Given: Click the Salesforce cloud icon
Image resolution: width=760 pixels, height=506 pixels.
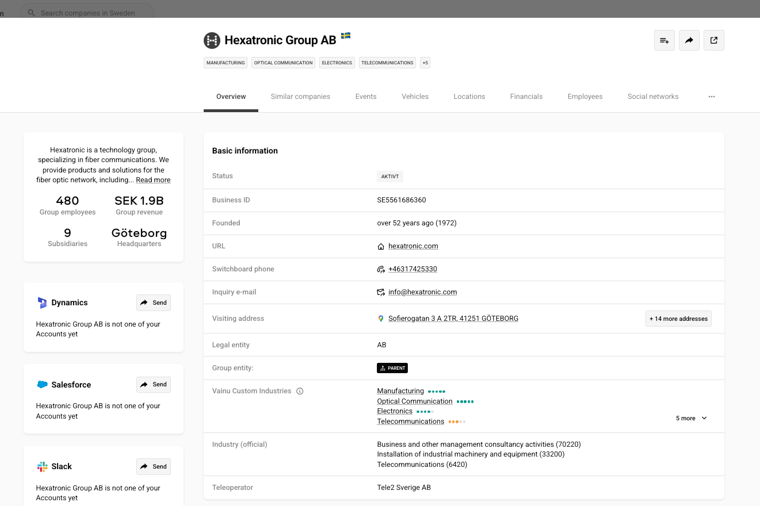Looking at the screenshot, I should click(x=42, y=385).
